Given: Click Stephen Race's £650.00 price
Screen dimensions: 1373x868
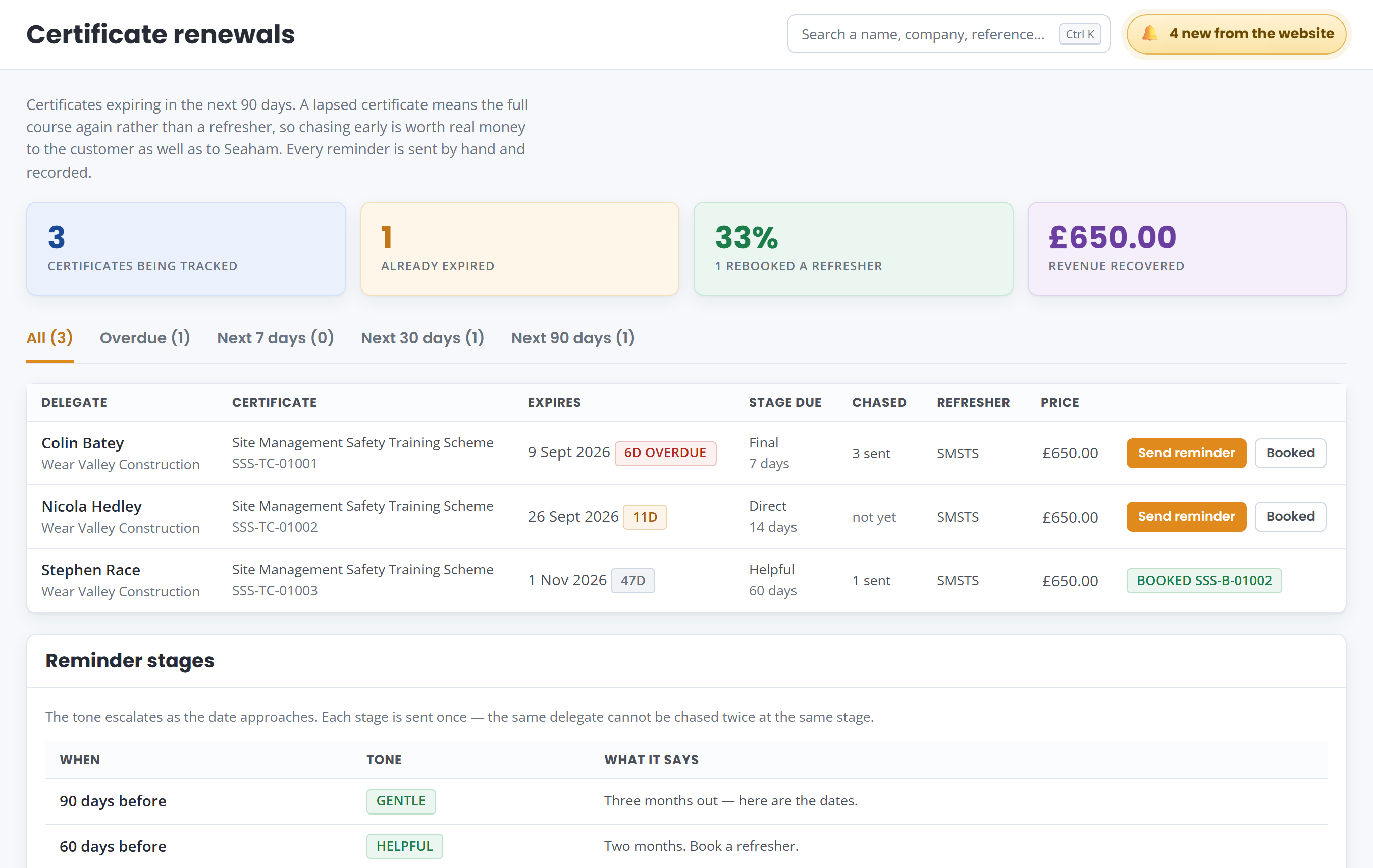Looking at the screenshot, I should (1070, 581).
